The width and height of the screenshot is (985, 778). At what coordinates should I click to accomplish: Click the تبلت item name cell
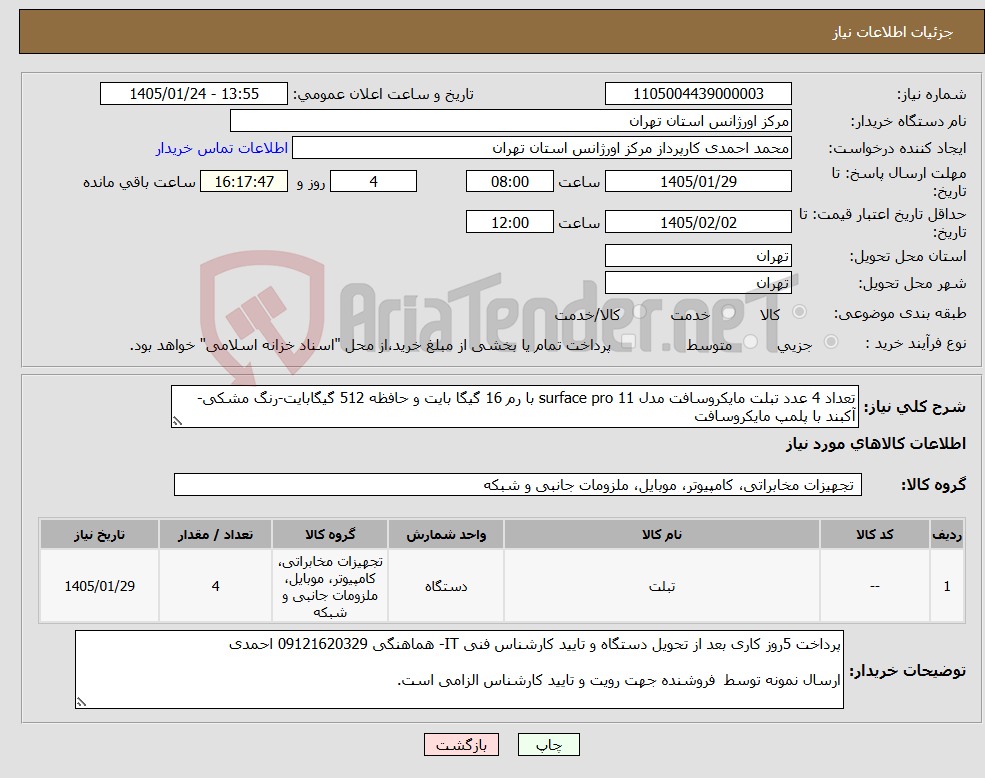tap(661, 586)
